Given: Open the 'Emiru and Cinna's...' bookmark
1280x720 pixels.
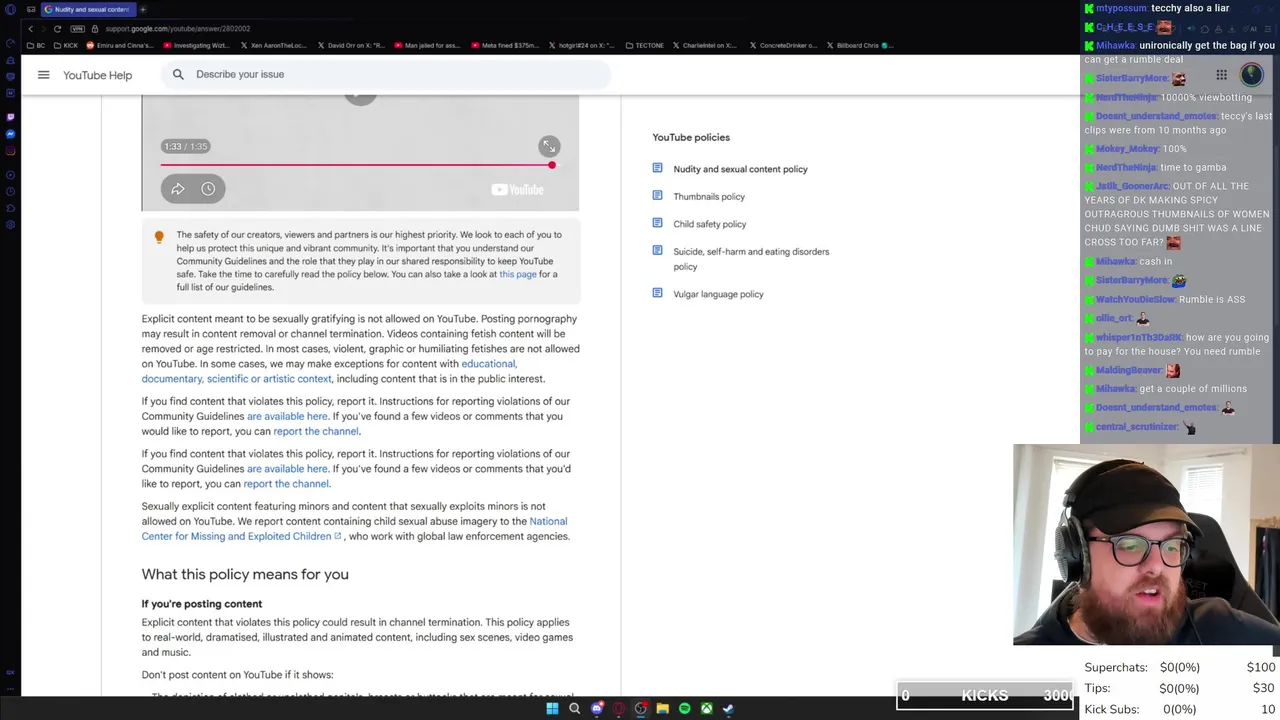Looking at the screenshot, I should click(121, 45).
